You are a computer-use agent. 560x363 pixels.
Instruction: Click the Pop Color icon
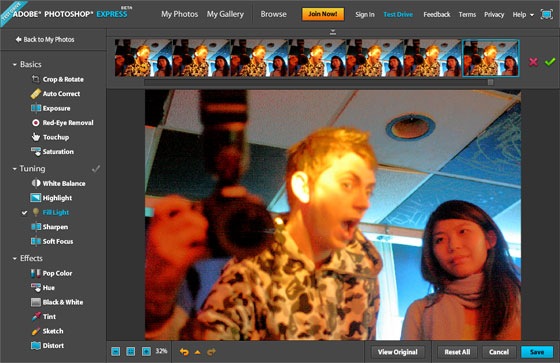coord(35,273)
